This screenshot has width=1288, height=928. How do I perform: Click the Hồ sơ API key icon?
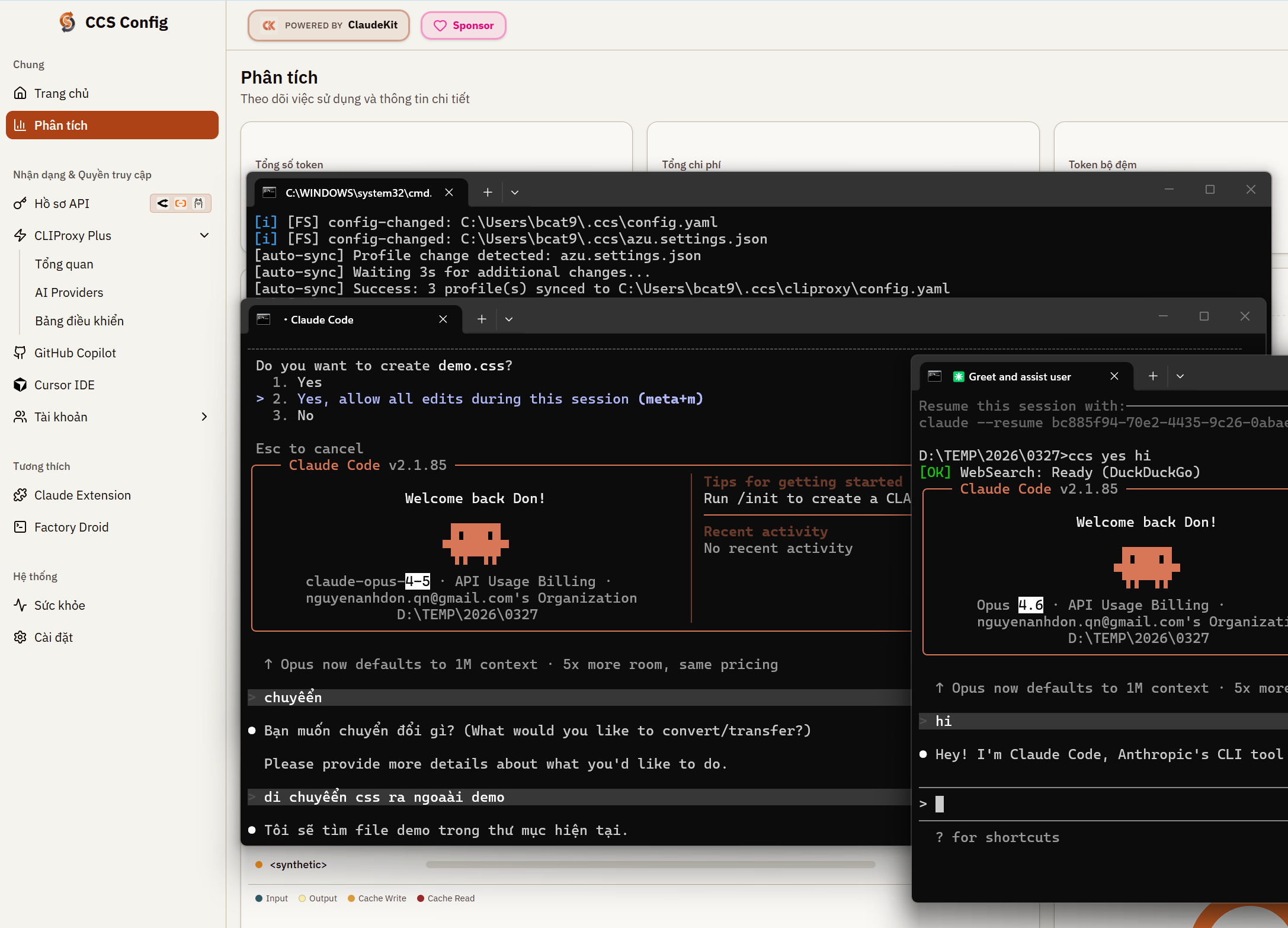20,204
